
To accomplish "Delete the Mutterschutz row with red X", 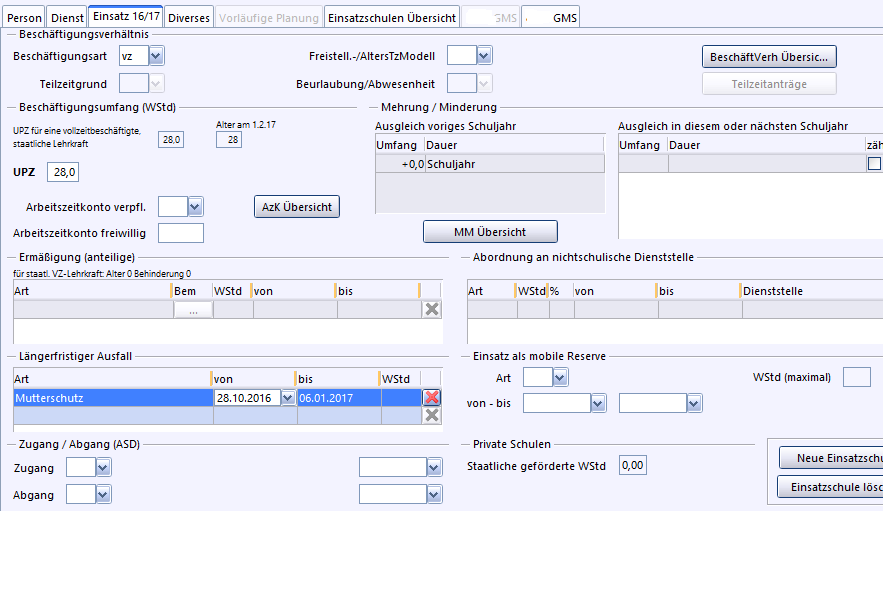I will (432, 398).
